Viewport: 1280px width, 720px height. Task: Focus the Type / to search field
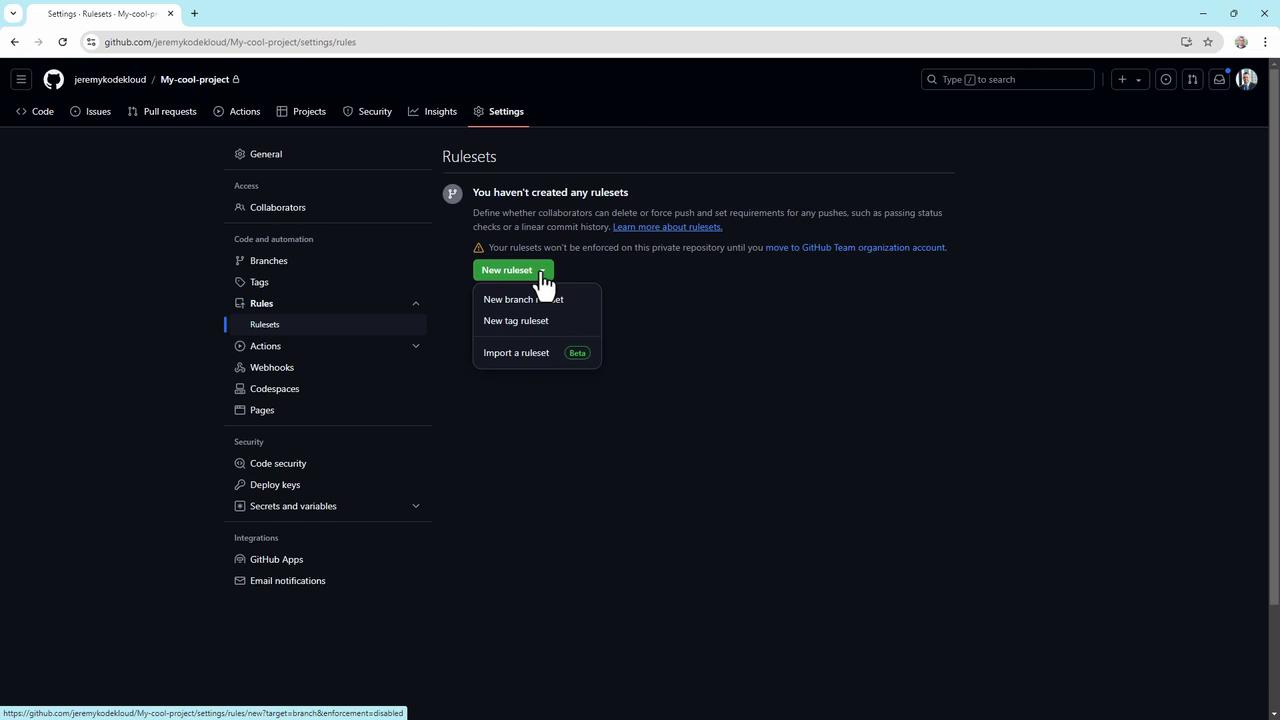[x=1007, y=80]
